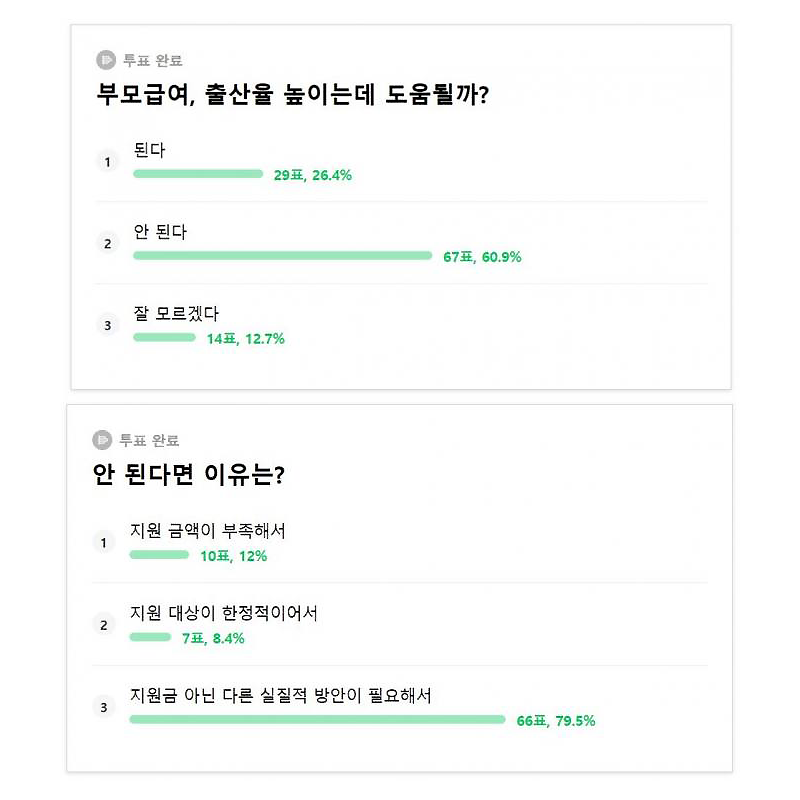
Task: Select number 1 circle for 된다
Action: [x=107, y=162]
